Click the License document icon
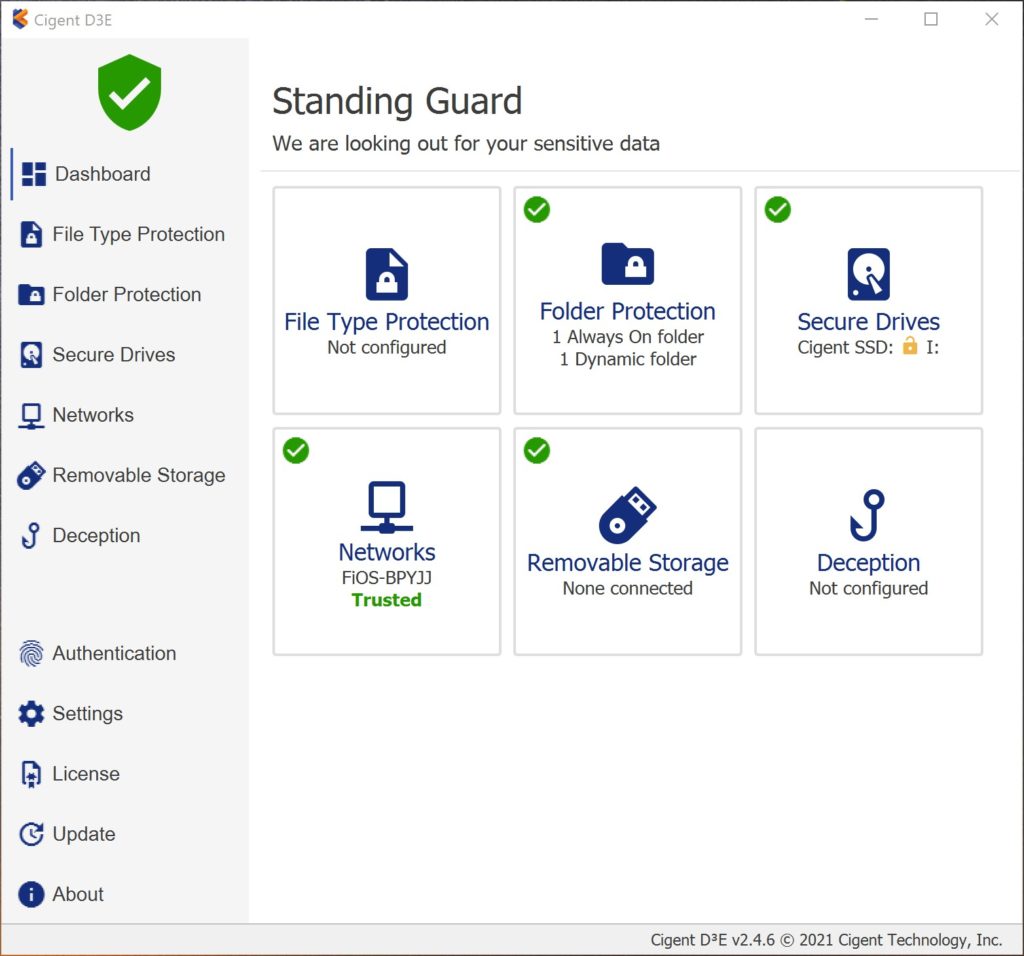The width and height of the screenshot is (1024, 956). pos(31,774)
